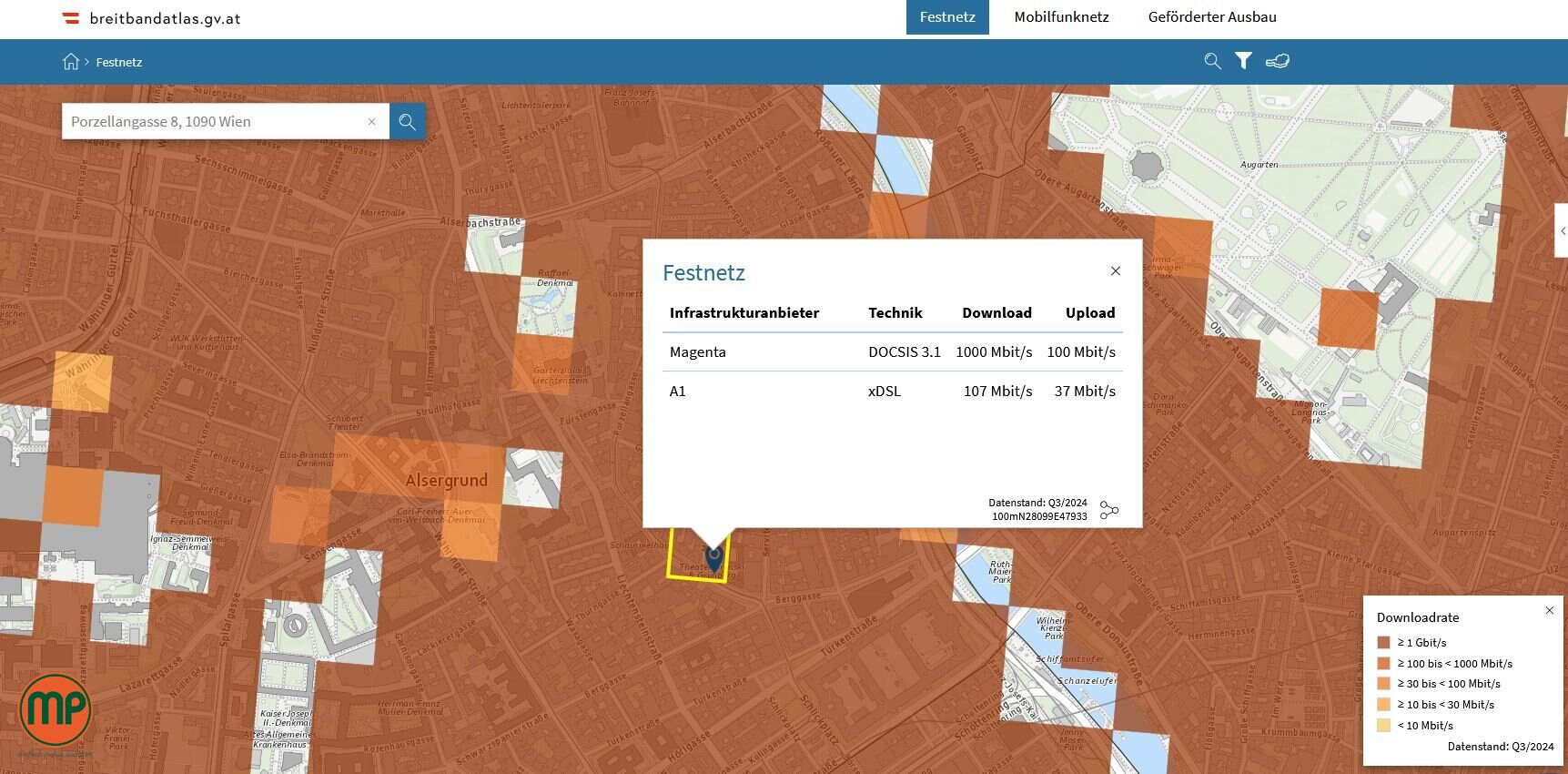This screenshot has height=774, width=1568.
Task: Open search via magnifier icon in blue bar
Action: [1212, 61]
